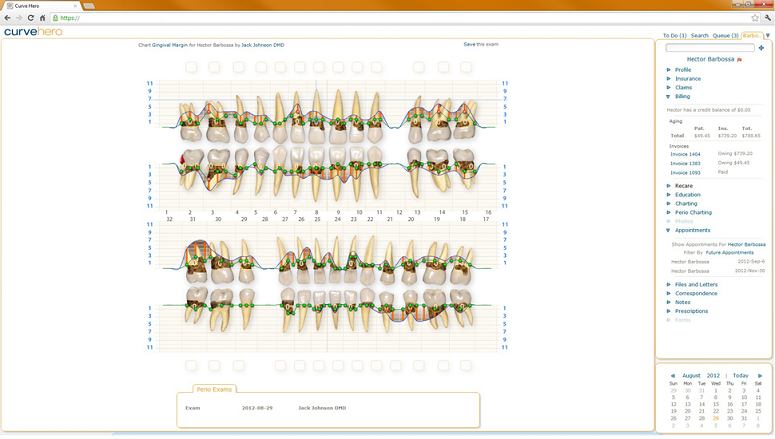Reload the page with the refresh icon
Viewport: 775px width, 439px height.
(31, 18)
